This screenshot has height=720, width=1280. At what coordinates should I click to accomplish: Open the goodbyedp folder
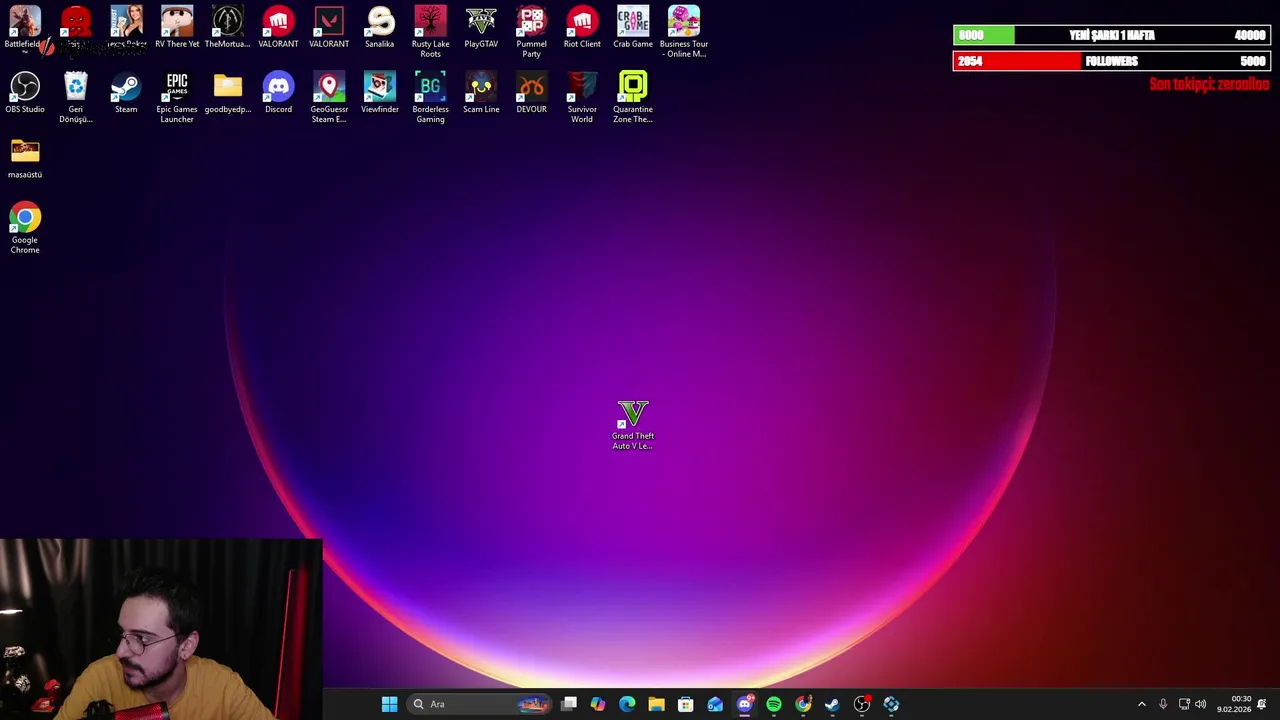point(227,93)
